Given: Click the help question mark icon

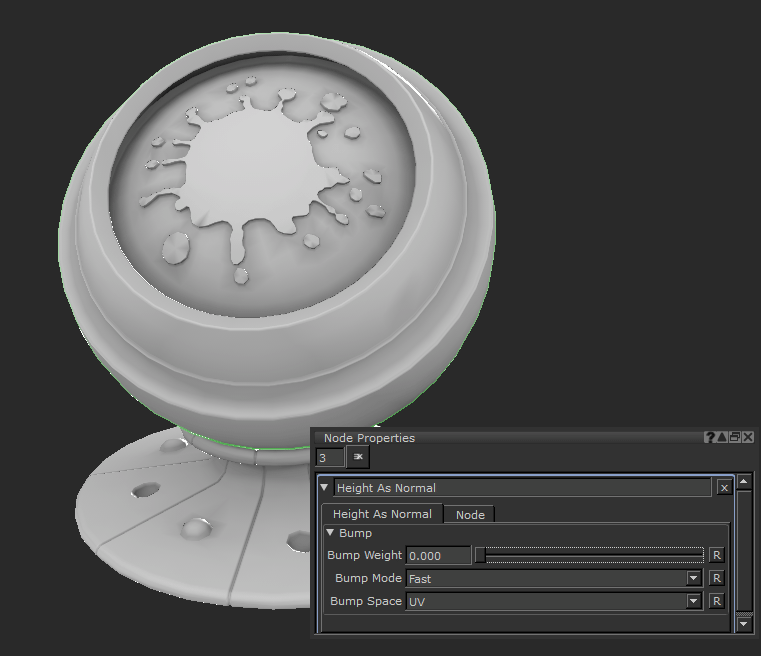Looking at the screenshot, I should coord(710,438).
